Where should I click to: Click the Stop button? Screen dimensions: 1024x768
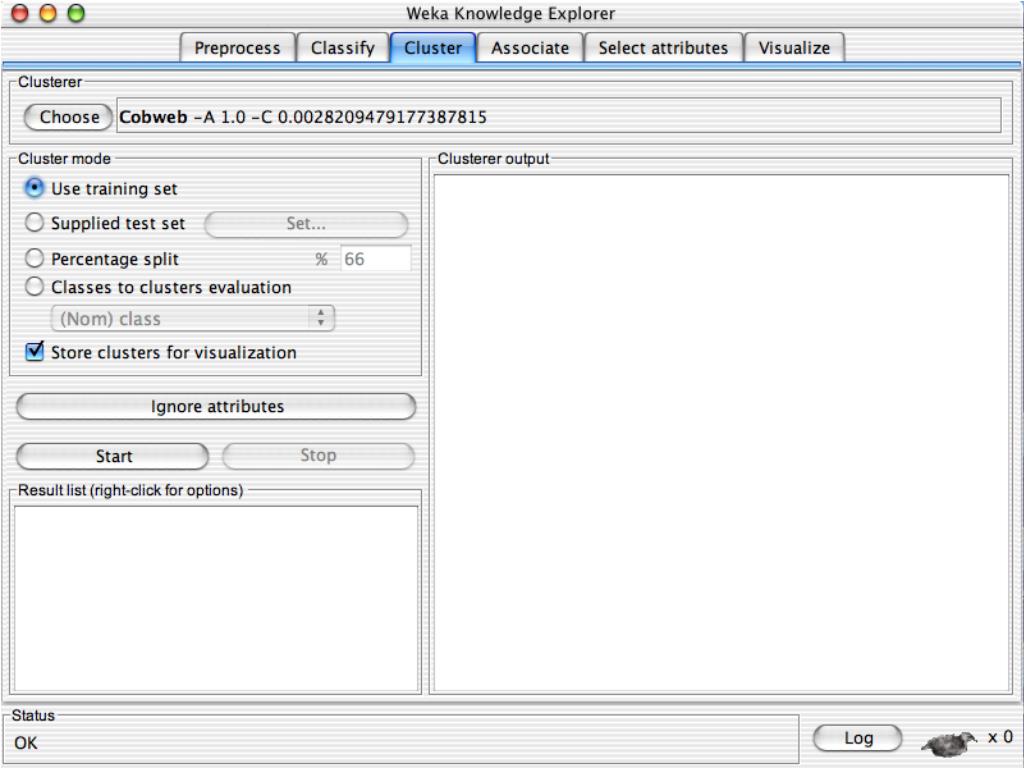tap(318, 456)
